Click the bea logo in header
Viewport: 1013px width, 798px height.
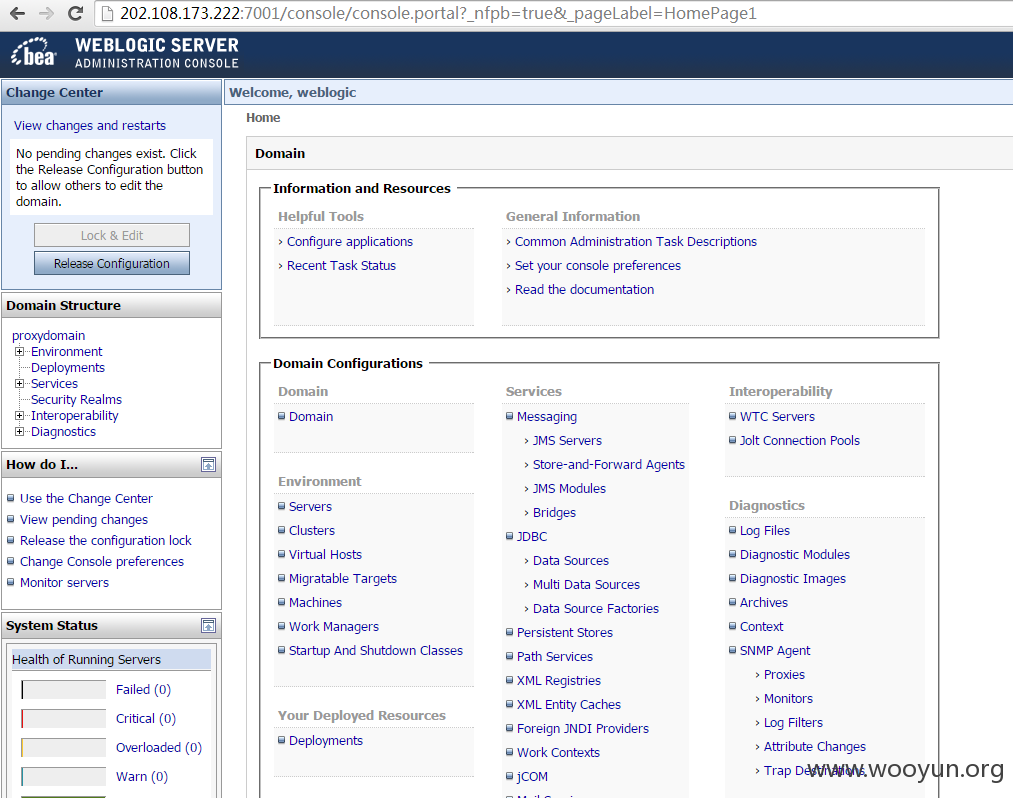pos(34,54)
